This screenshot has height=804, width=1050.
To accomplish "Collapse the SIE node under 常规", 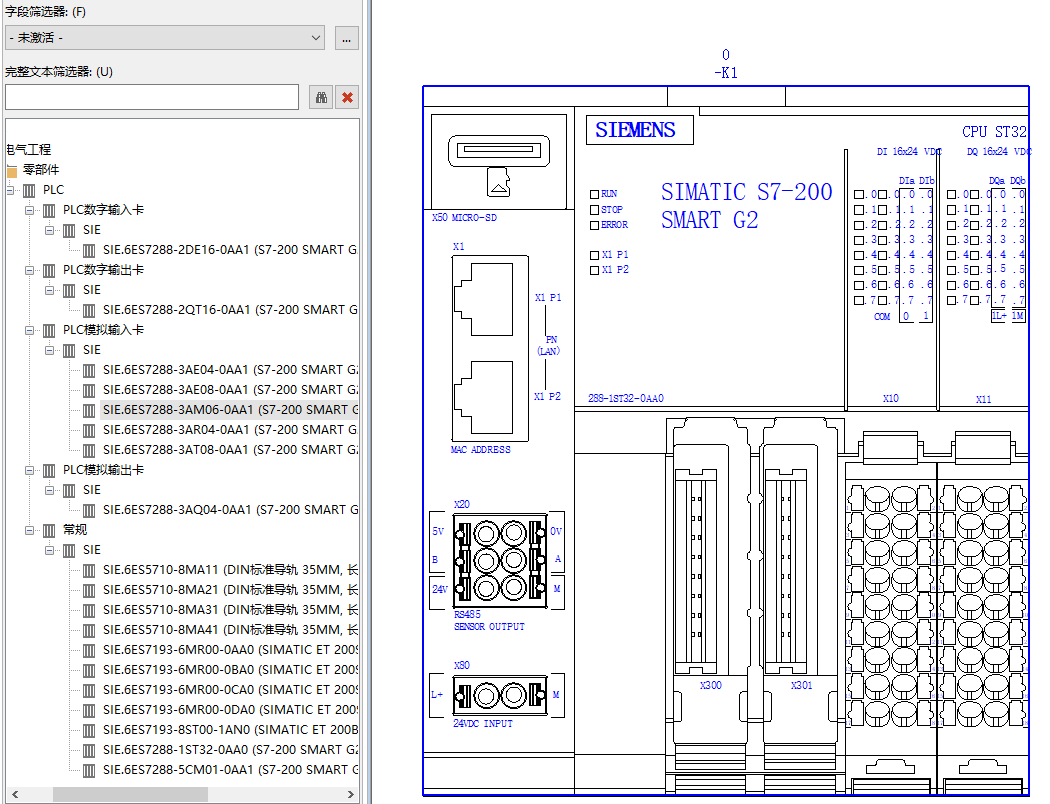I will [50, 550].
